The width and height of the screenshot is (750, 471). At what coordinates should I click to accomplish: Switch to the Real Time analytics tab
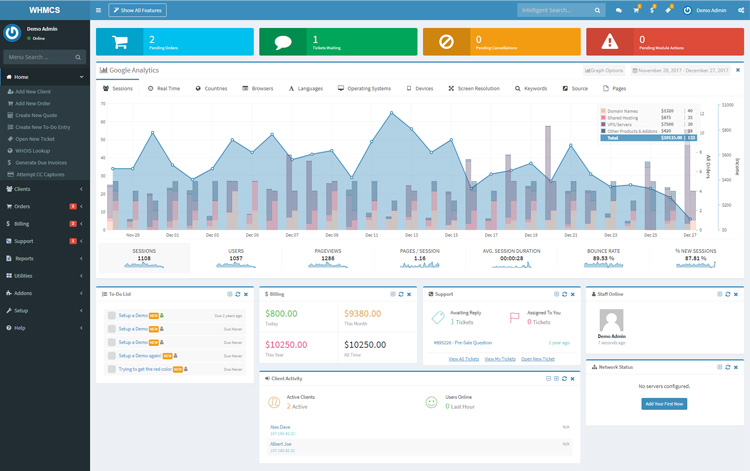coord(163,88)
